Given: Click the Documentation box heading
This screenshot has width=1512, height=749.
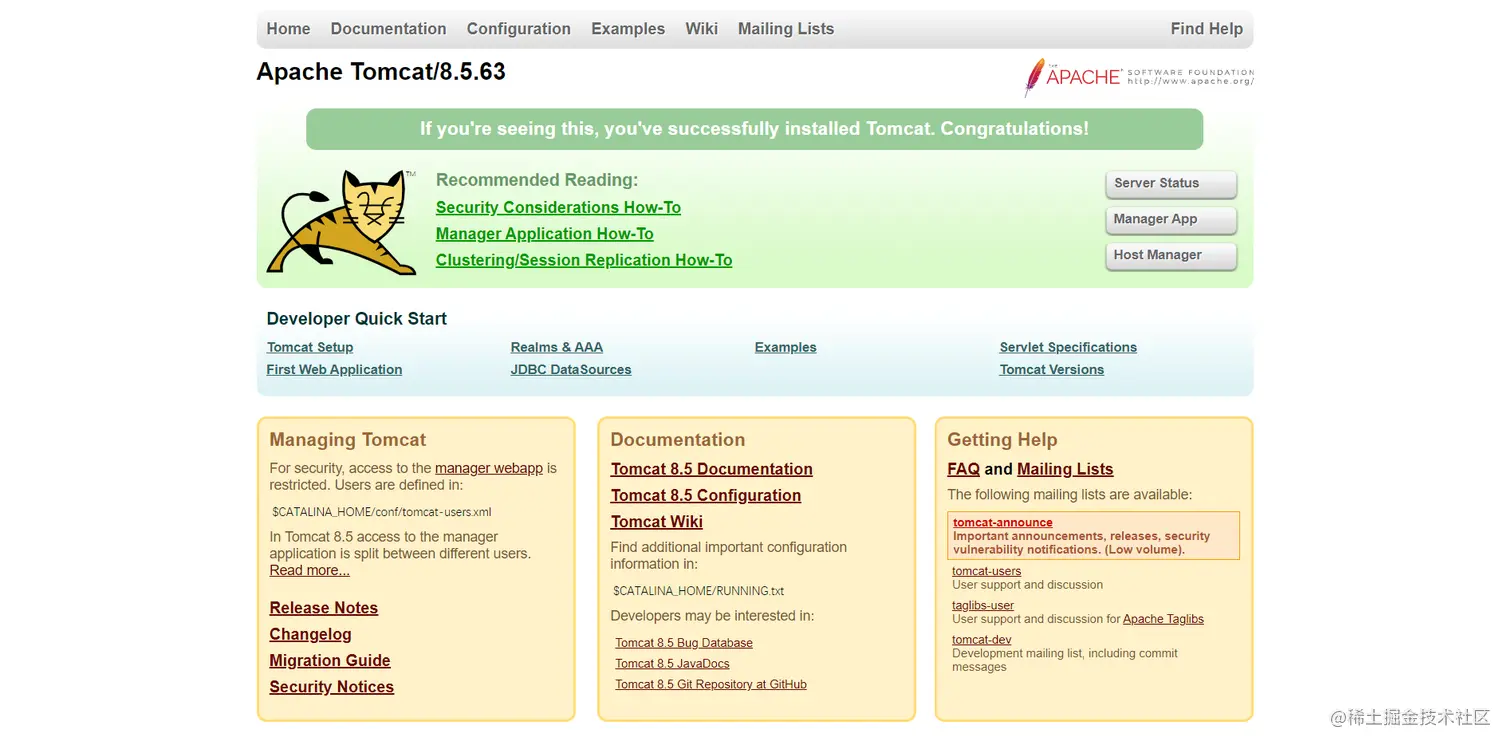Looking at the screenshot, I should tap(678, 440).
